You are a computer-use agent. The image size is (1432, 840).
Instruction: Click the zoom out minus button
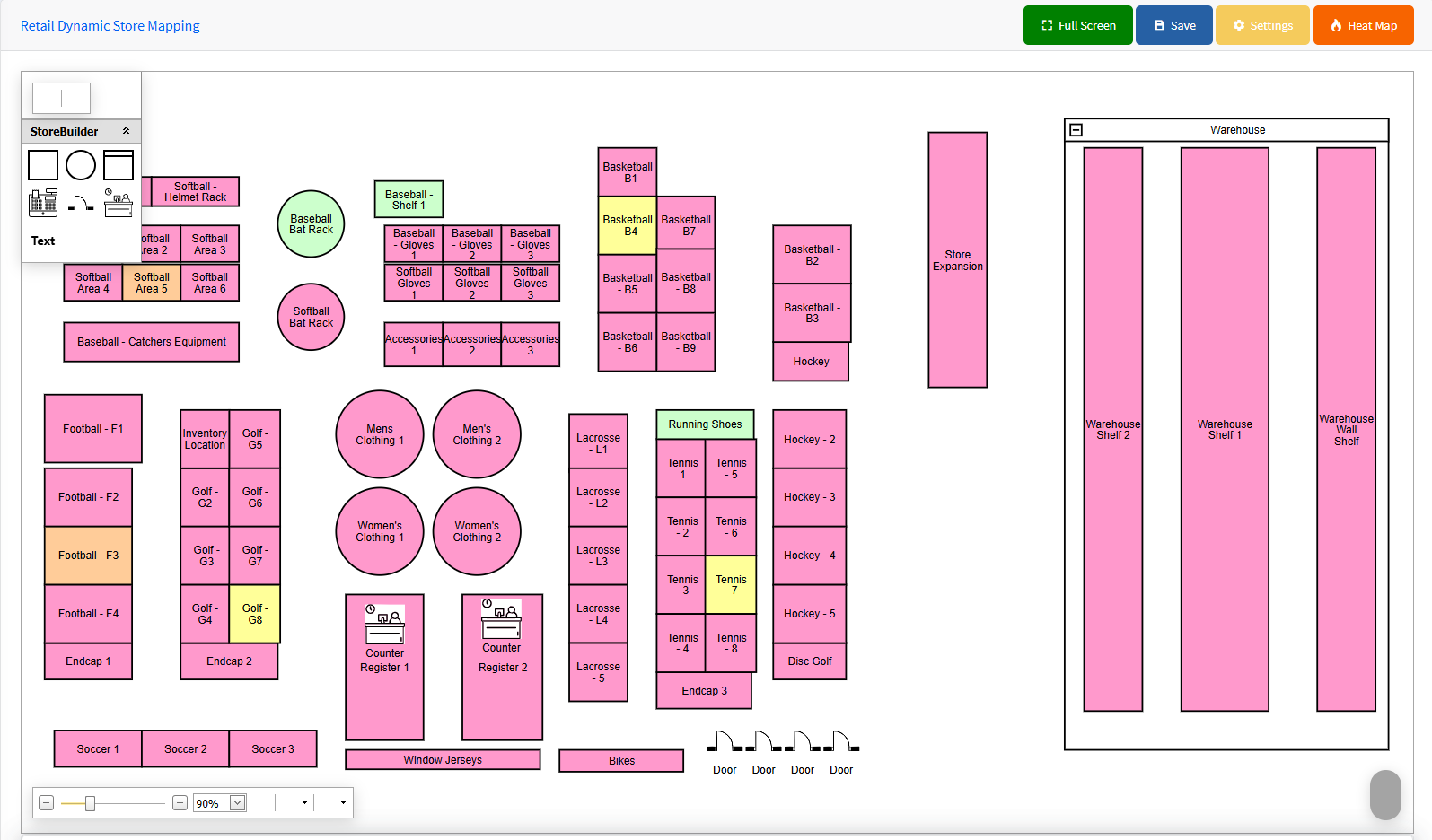point(47,803)
